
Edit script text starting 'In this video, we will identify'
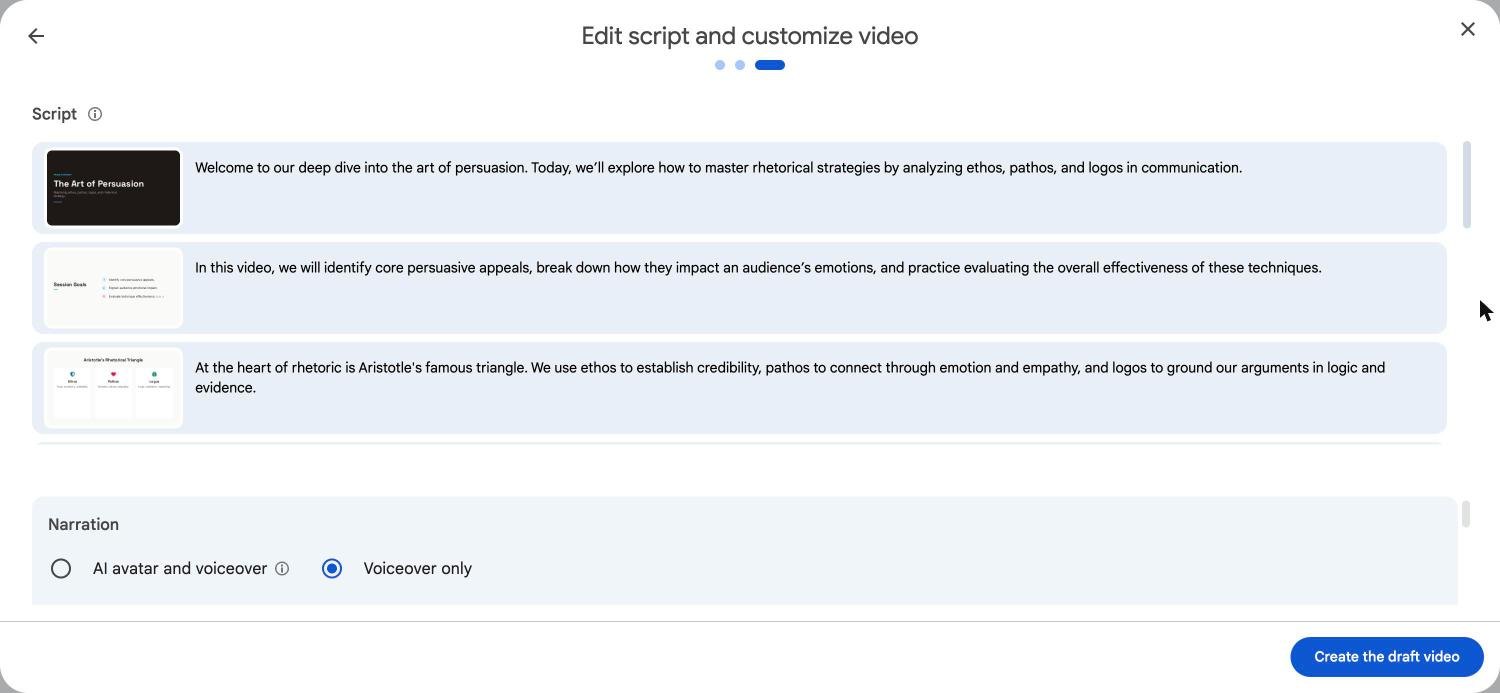pyautogui.click(x=758, y=268)
